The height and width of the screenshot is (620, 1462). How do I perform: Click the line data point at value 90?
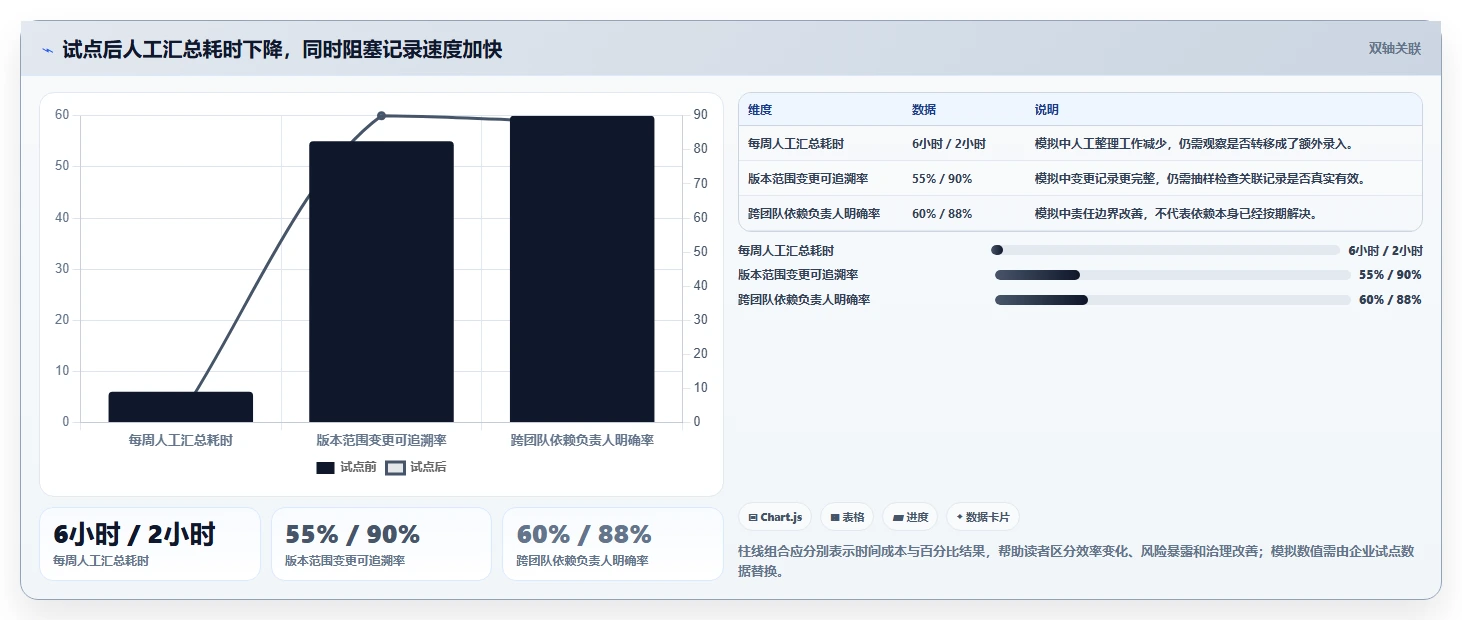coord(381,116)
